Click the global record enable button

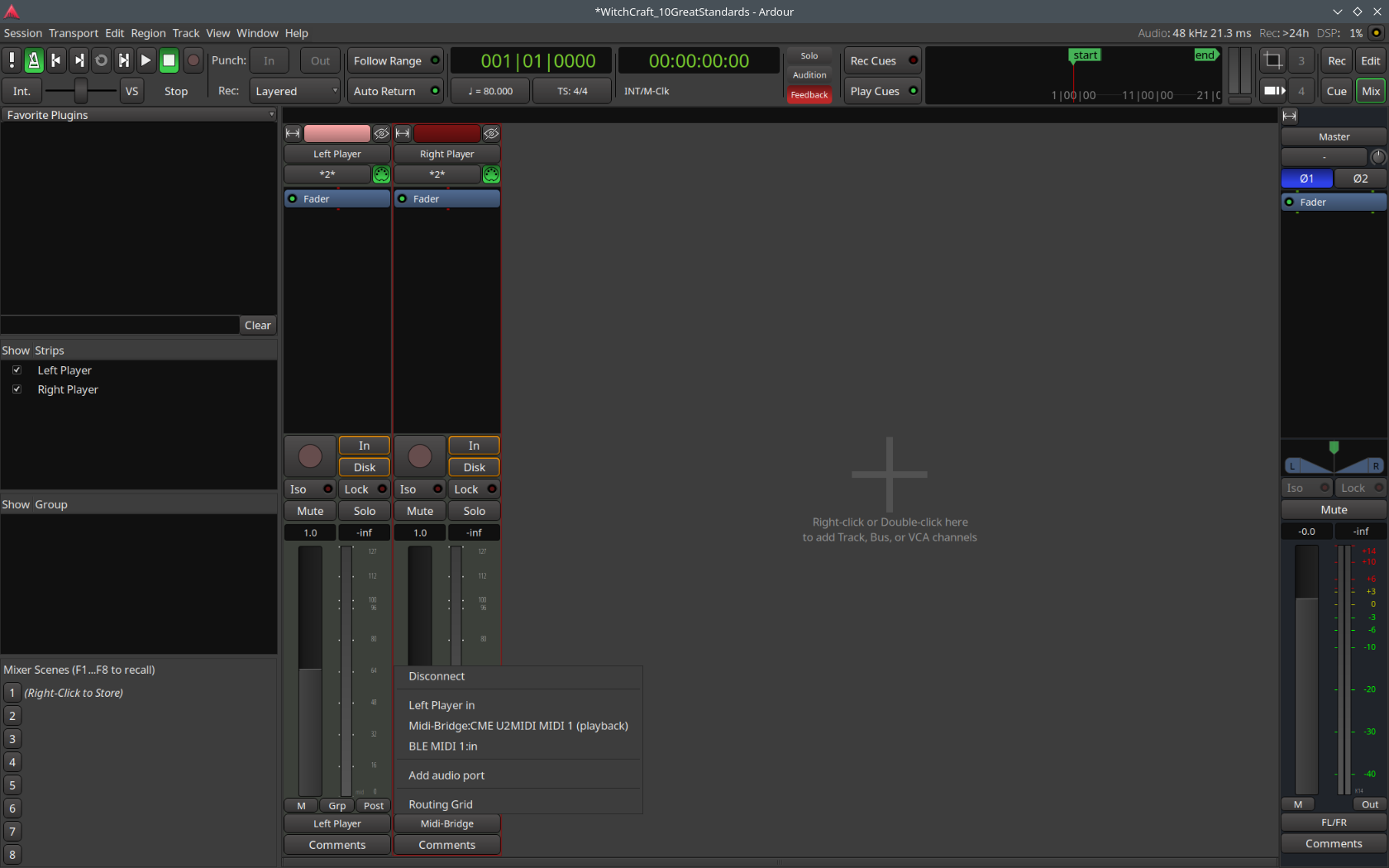pos(193,60)
